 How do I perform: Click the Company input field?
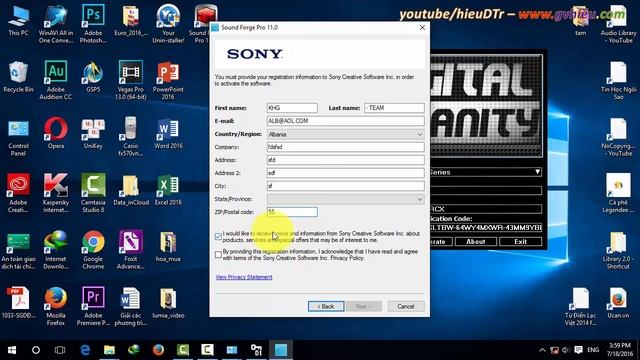[345, 147]
